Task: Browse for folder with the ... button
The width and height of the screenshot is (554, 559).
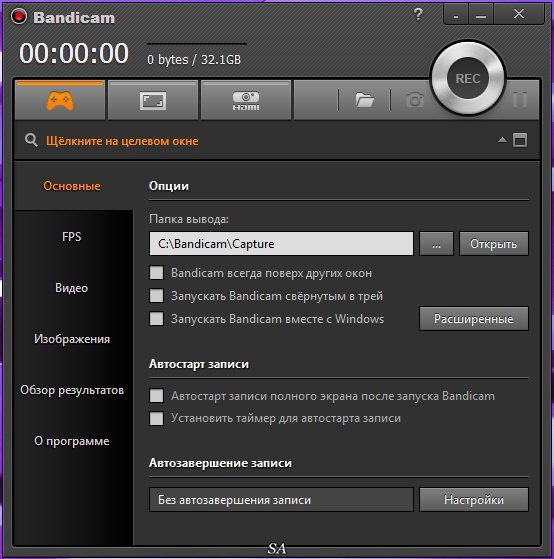Action: click(436, 244)
